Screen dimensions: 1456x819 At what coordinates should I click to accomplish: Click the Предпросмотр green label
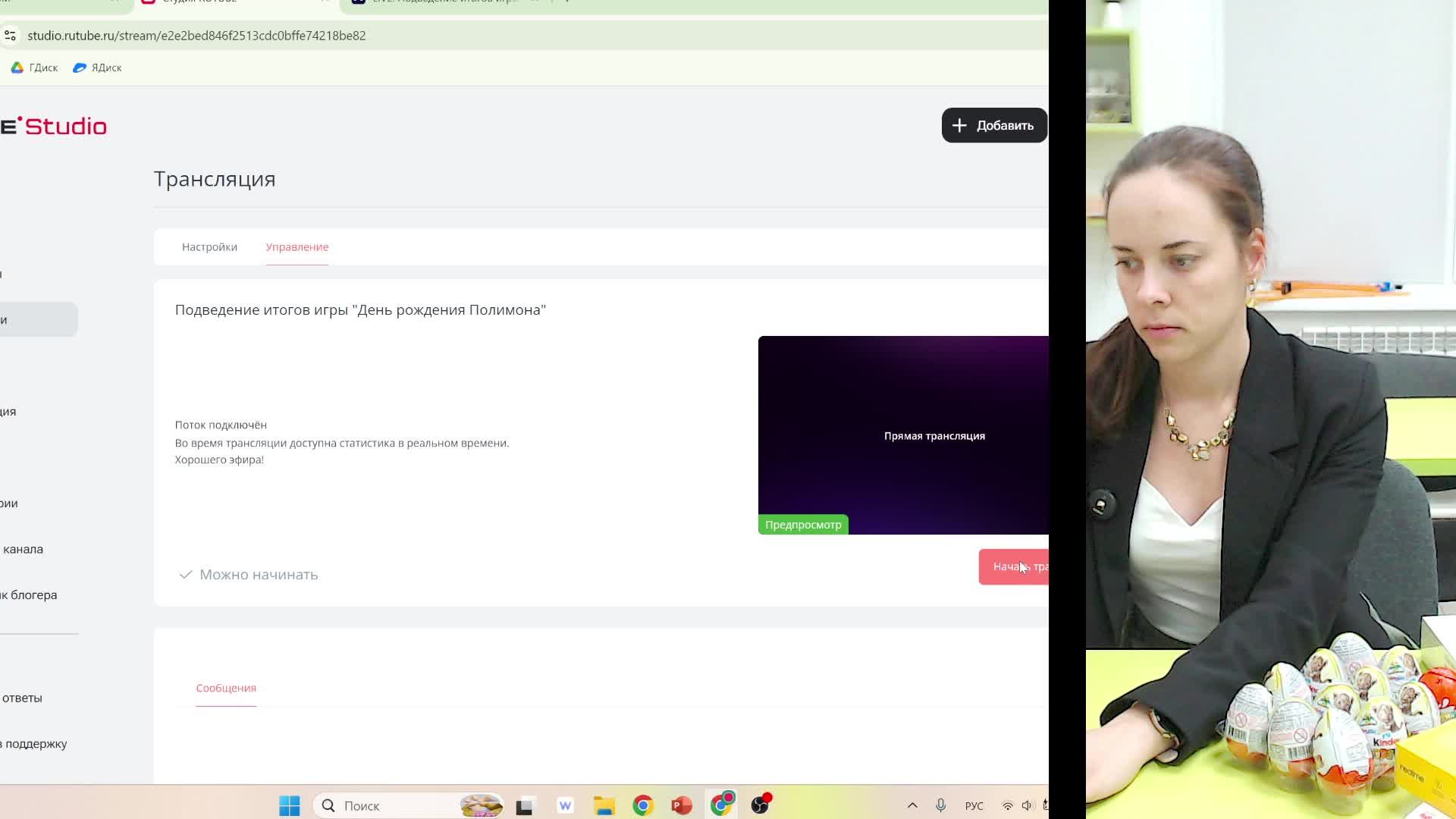pos(802,525)
